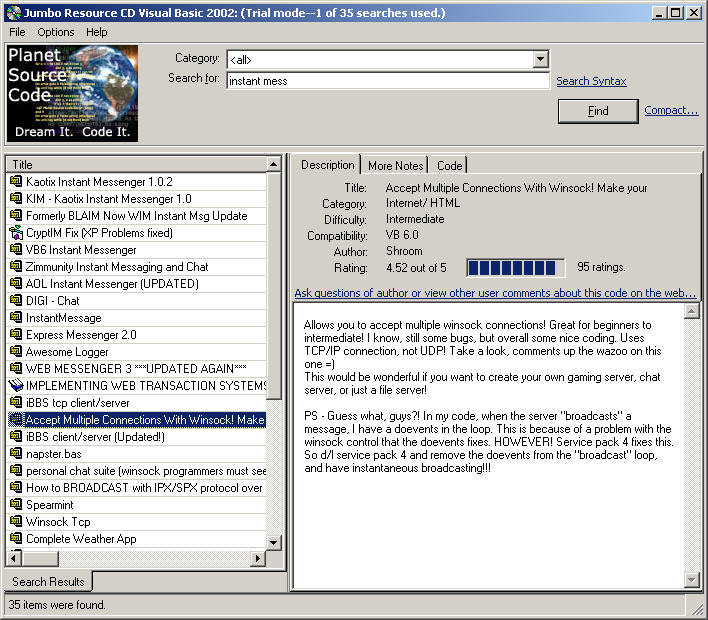
Task: Click the Compact... link
Action: click(x=671, y=110)
